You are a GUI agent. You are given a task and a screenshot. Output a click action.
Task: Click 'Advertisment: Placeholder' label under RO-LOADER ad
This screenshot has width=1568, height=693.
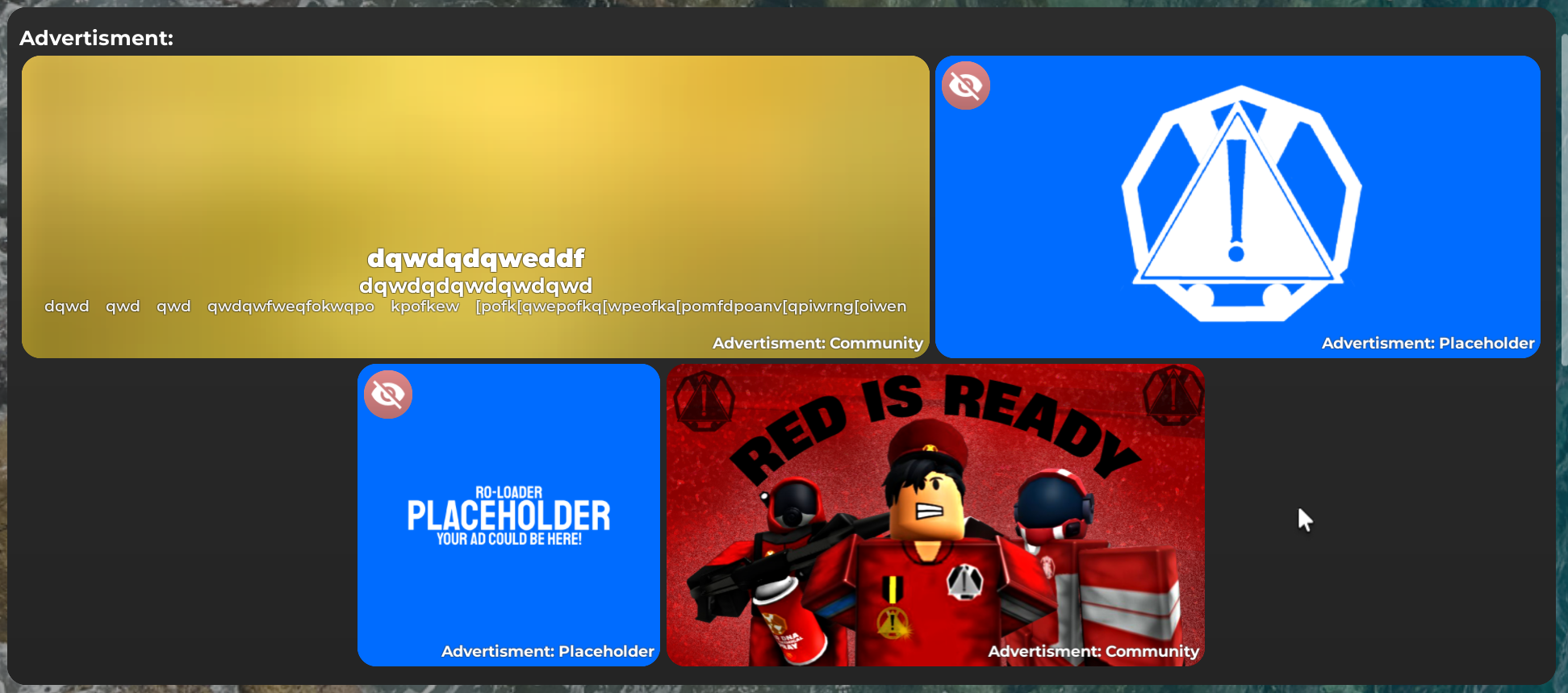547,651
